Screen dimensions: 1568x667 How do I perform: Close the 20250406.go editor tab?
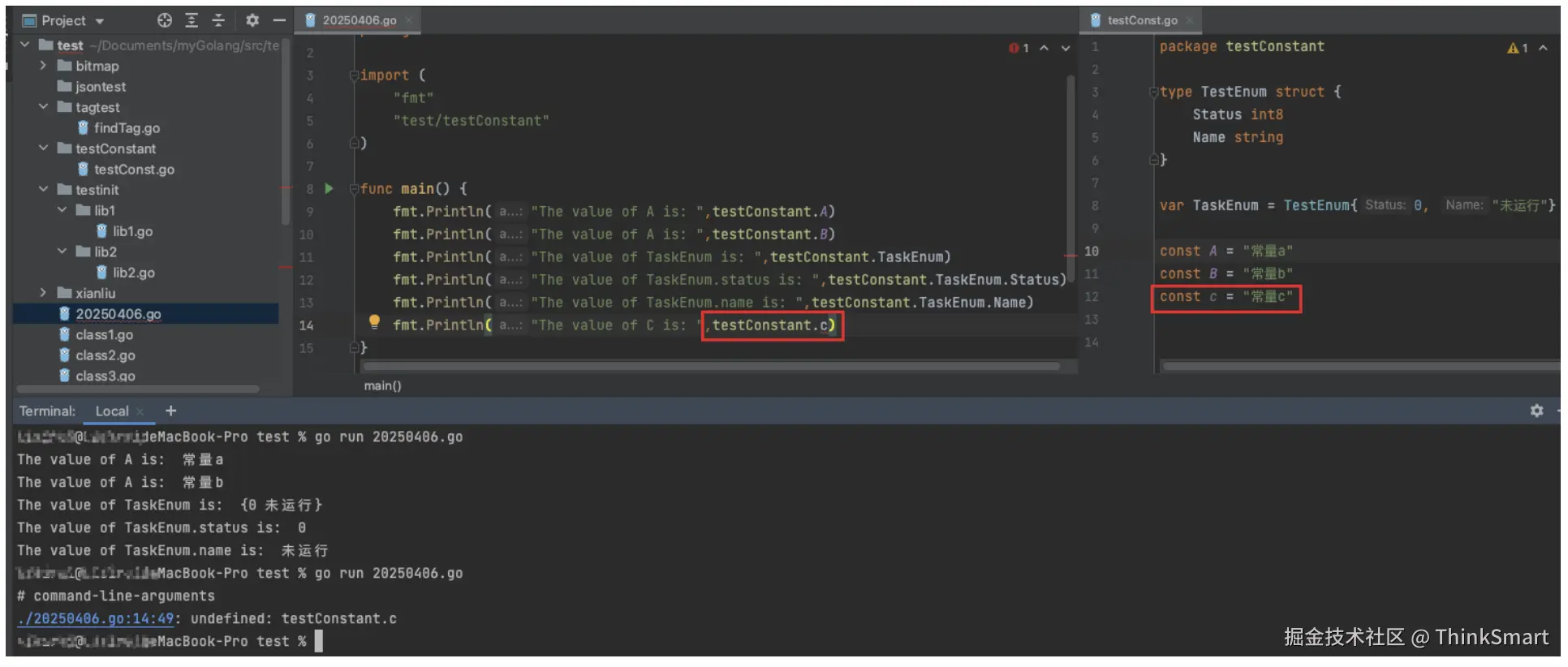pos(409,20)
